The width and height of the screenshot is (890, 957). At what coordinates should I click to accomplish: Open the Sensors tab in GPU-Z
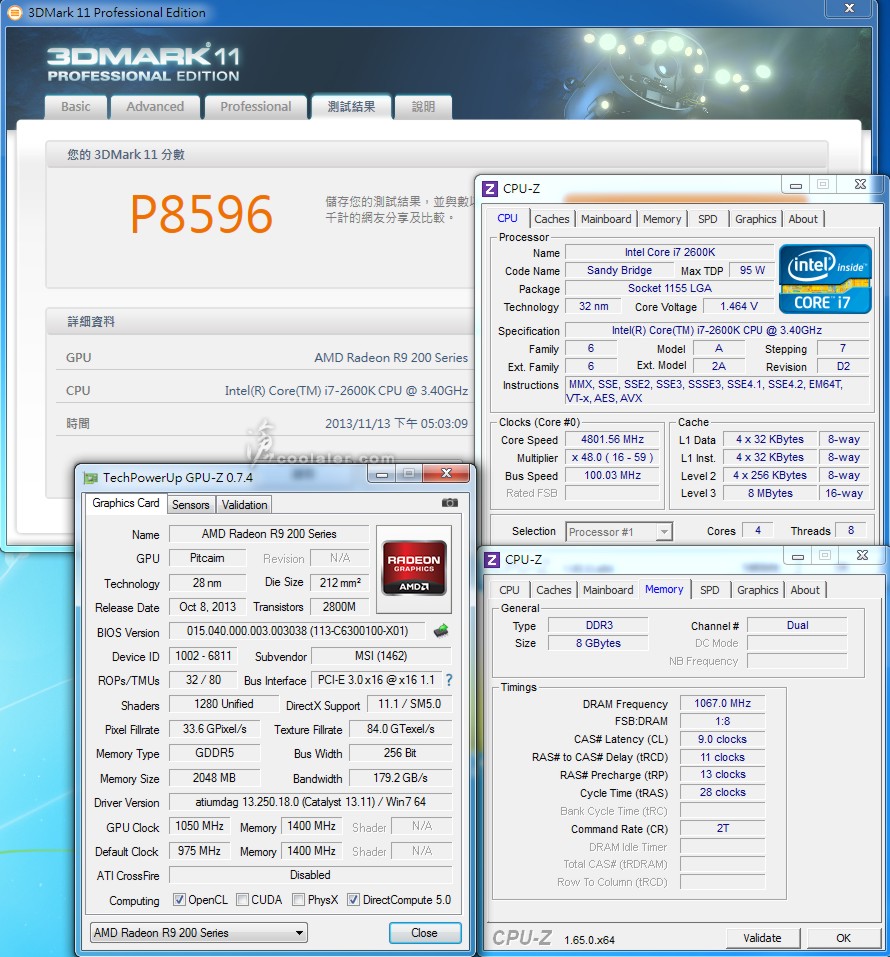click(x=190, y=505)
